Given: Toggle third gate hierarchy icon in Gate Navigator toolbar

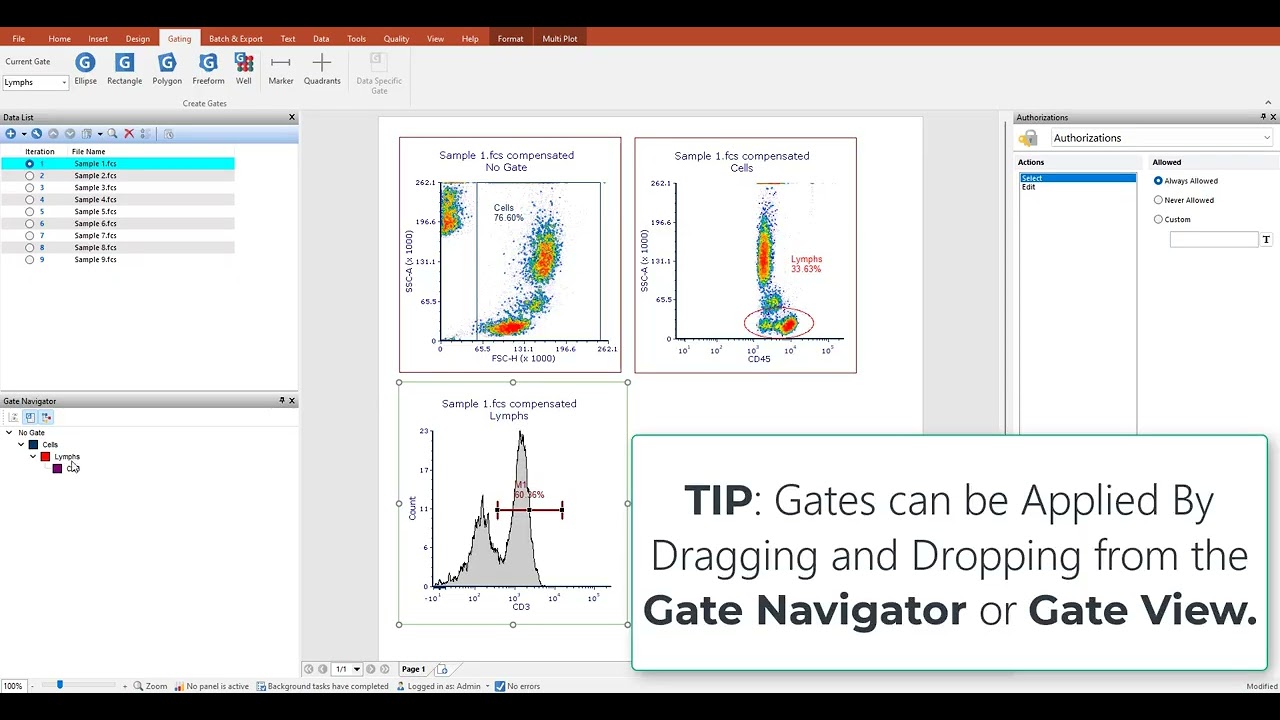Looking at the screenshot, I should coord(46,417).
